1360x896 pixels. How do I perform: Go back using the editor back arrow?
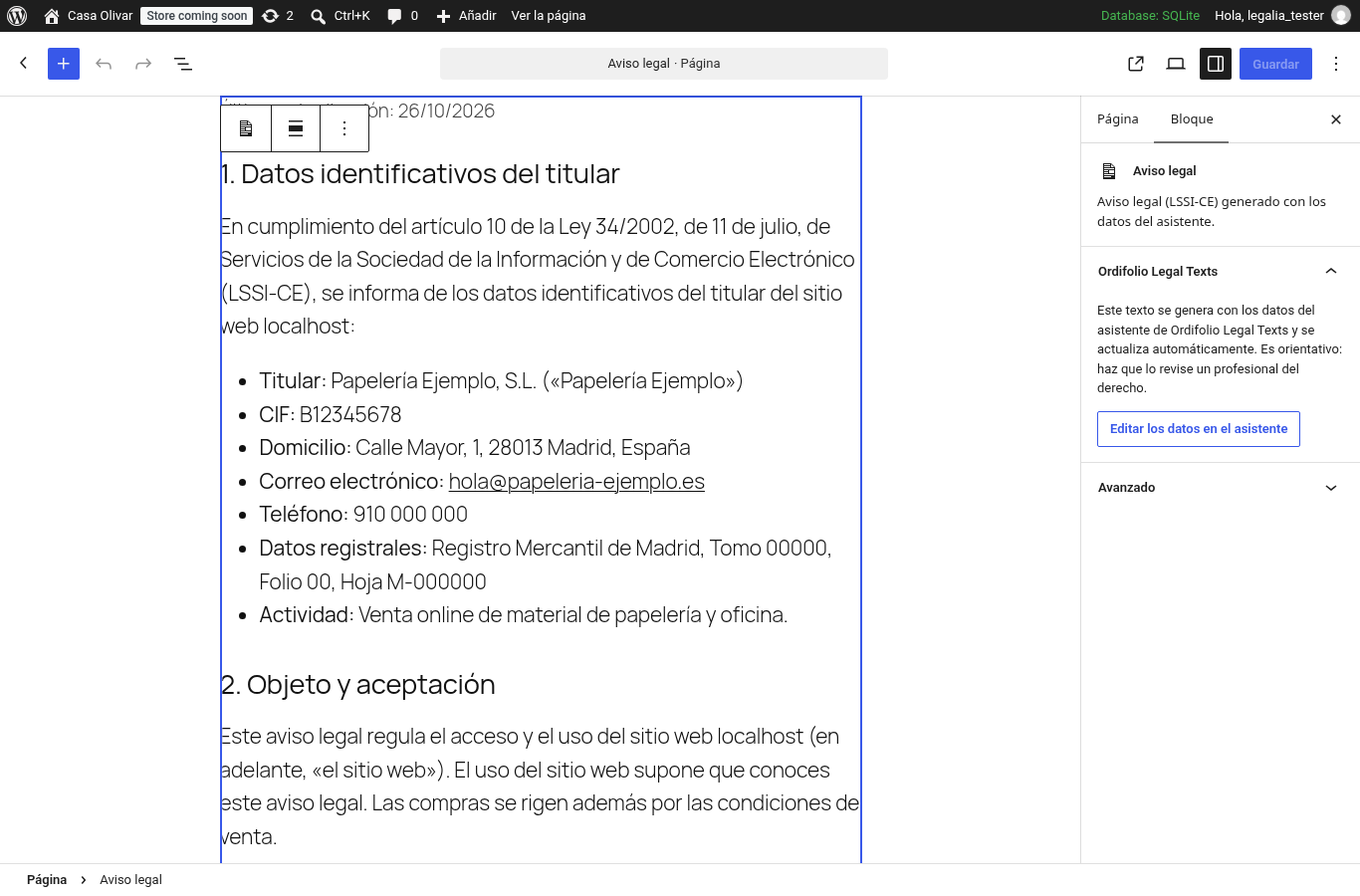[24, 64]
